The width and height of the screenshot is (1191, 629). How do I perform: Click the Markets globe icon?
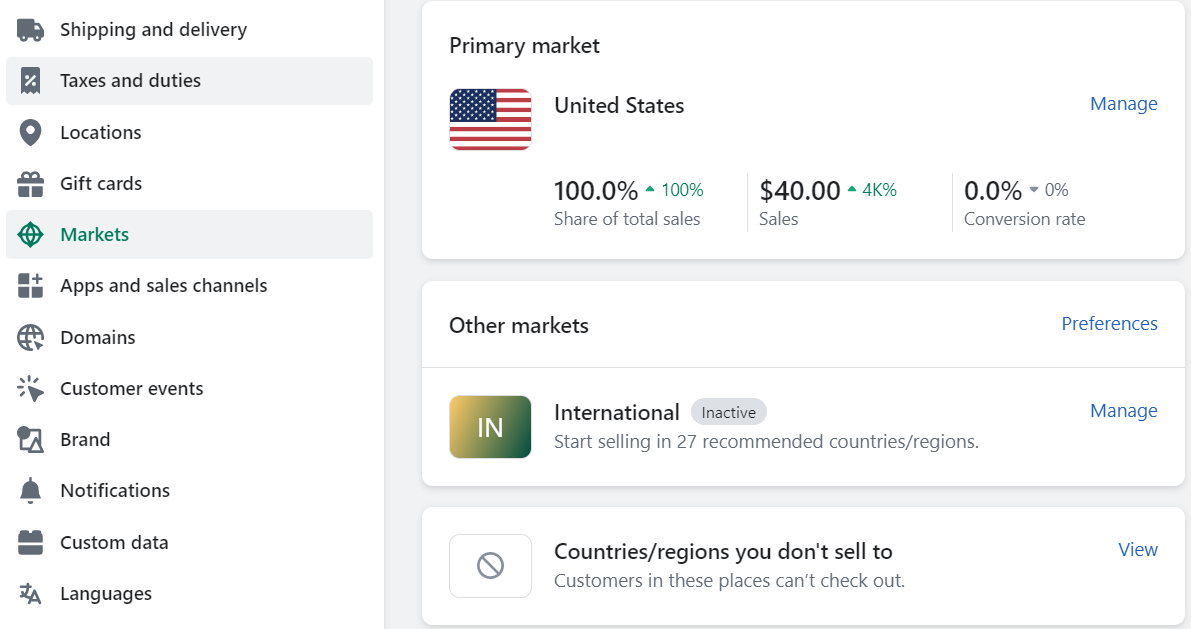pyautogui.click(x=31, y=235)
